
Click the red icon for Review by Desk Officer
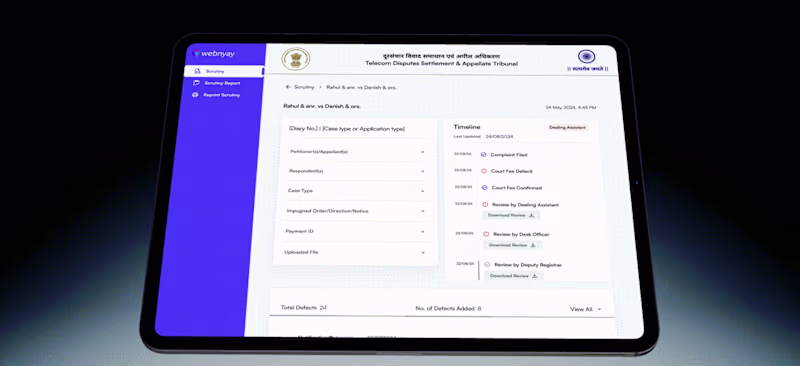click(x=486, y=234)
